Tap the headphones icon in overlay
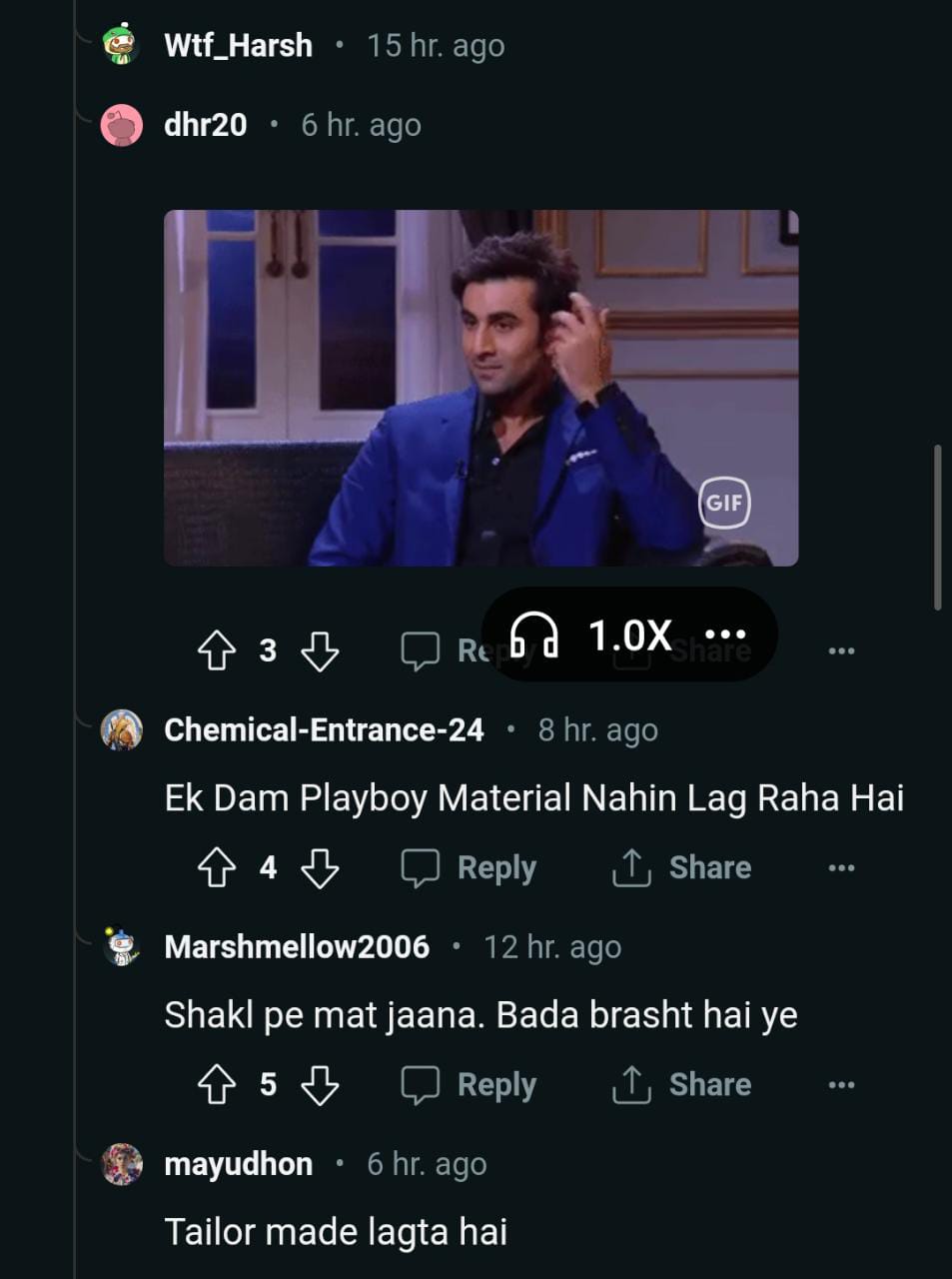952x1279 pixels. pos(533,636)
